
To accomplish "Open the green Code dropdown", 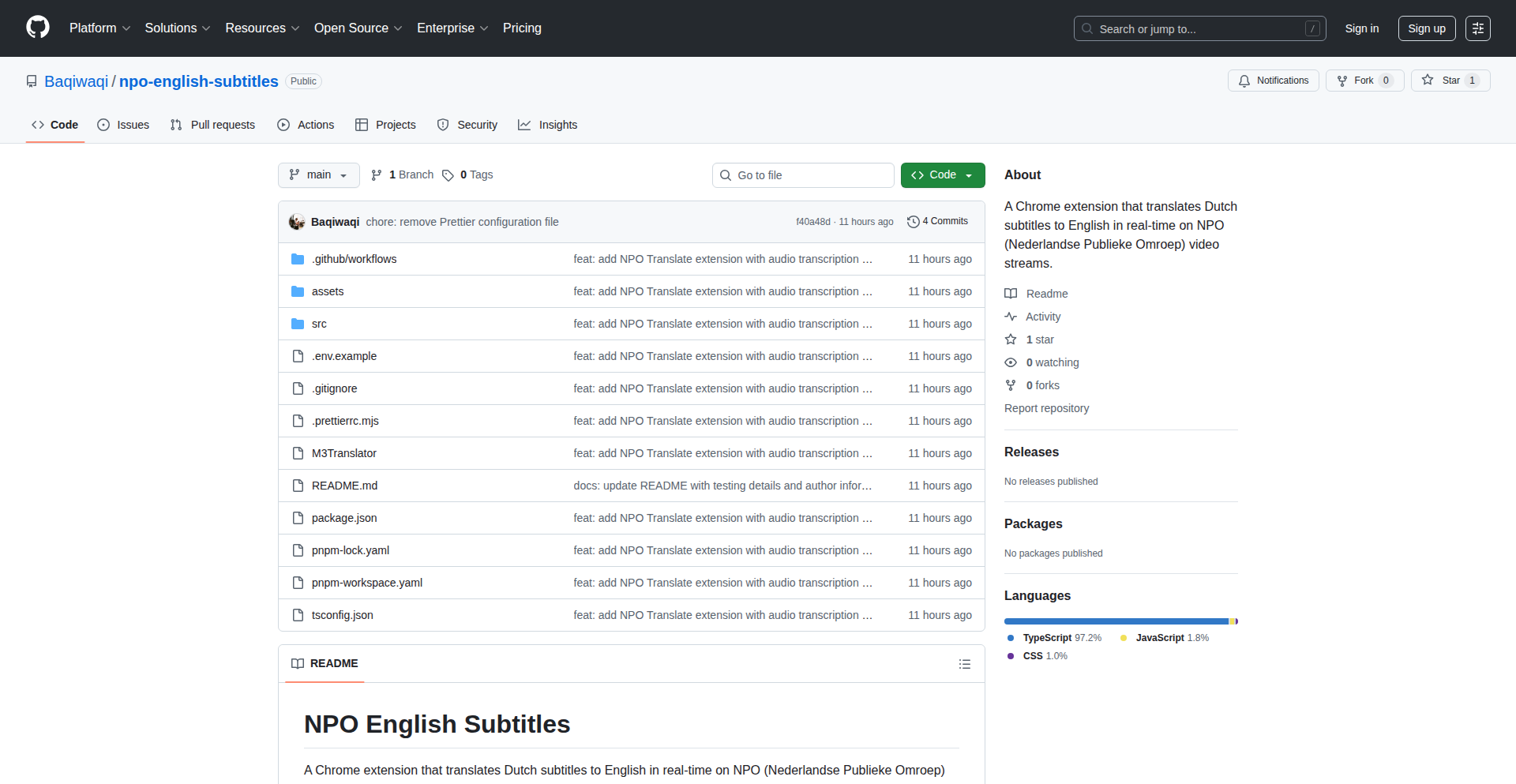I will (x=942, y=175).
